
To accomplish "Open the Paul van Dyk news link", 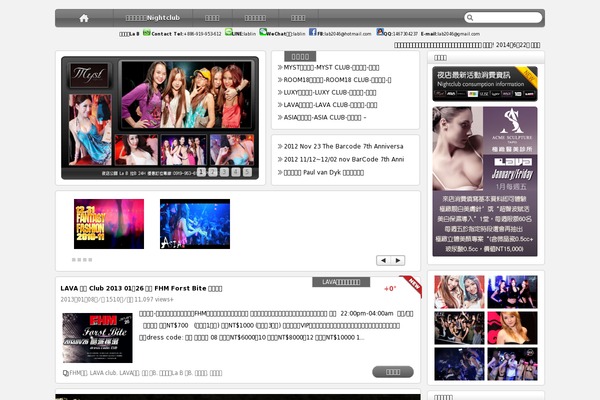I will (x=324, y=173).
